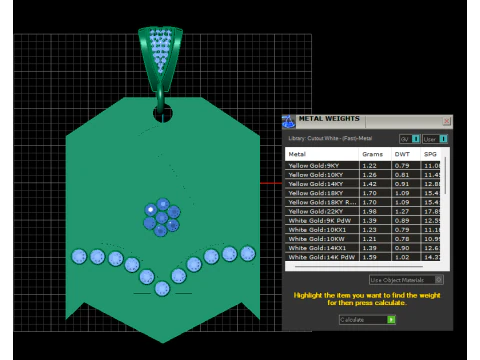Sort by the SPG column header
Screen dimensions: 480x360
tap(430, 154)
